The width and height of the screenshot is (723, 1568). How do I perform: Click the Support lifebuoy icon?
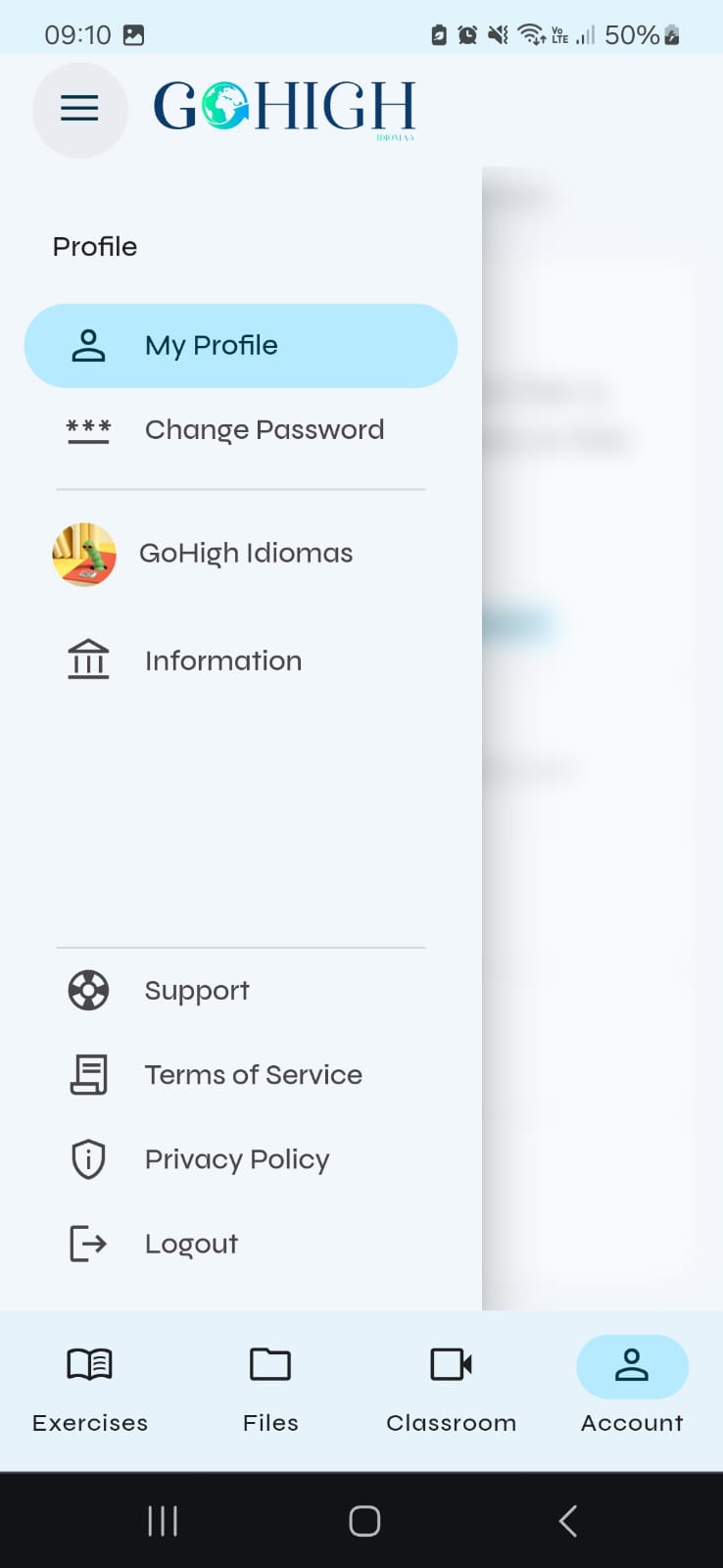point(88,990)
